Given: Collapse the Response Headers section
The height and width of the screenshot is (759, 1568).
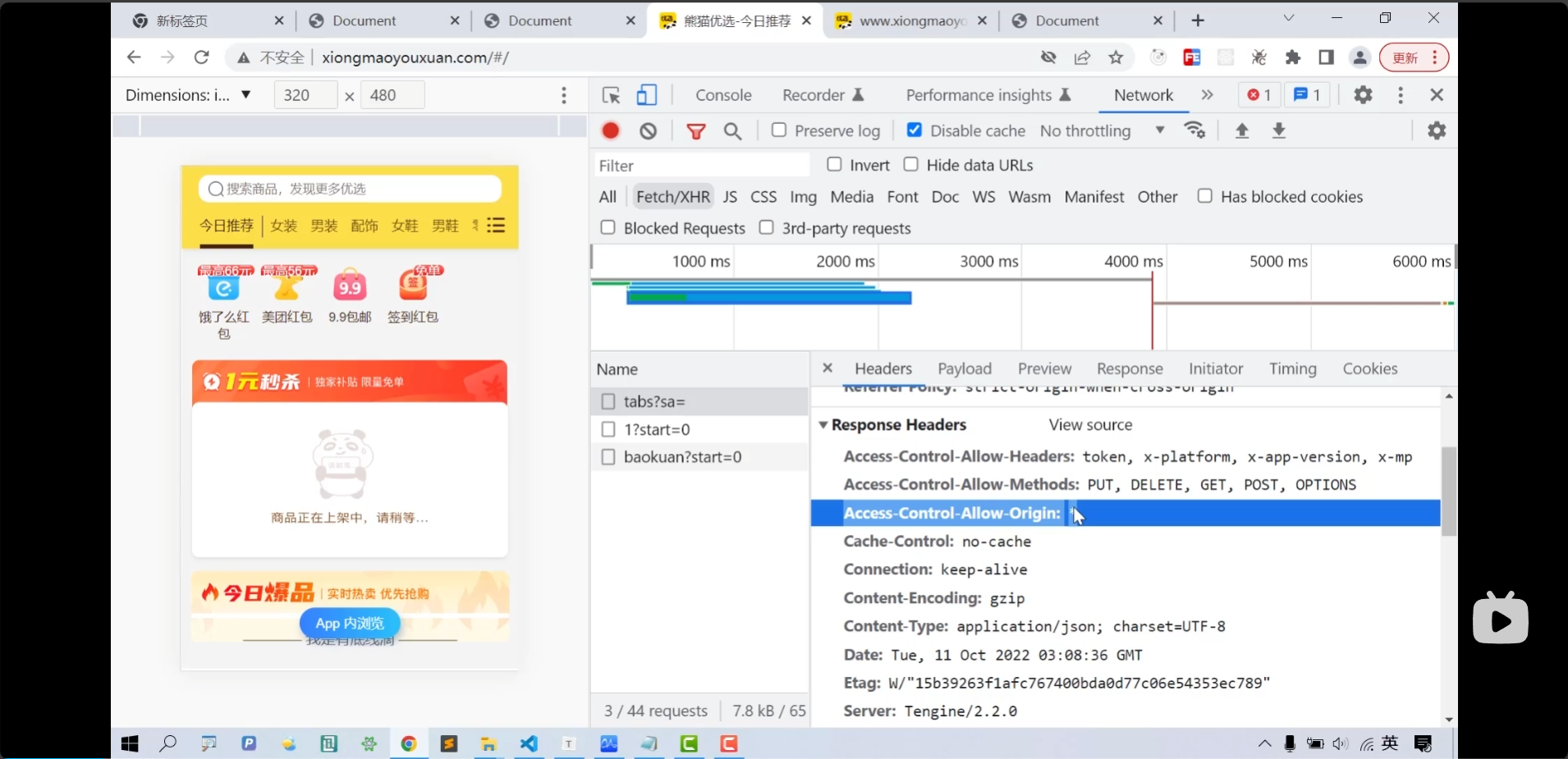Looking at the screenshot, I should (823, 425).
